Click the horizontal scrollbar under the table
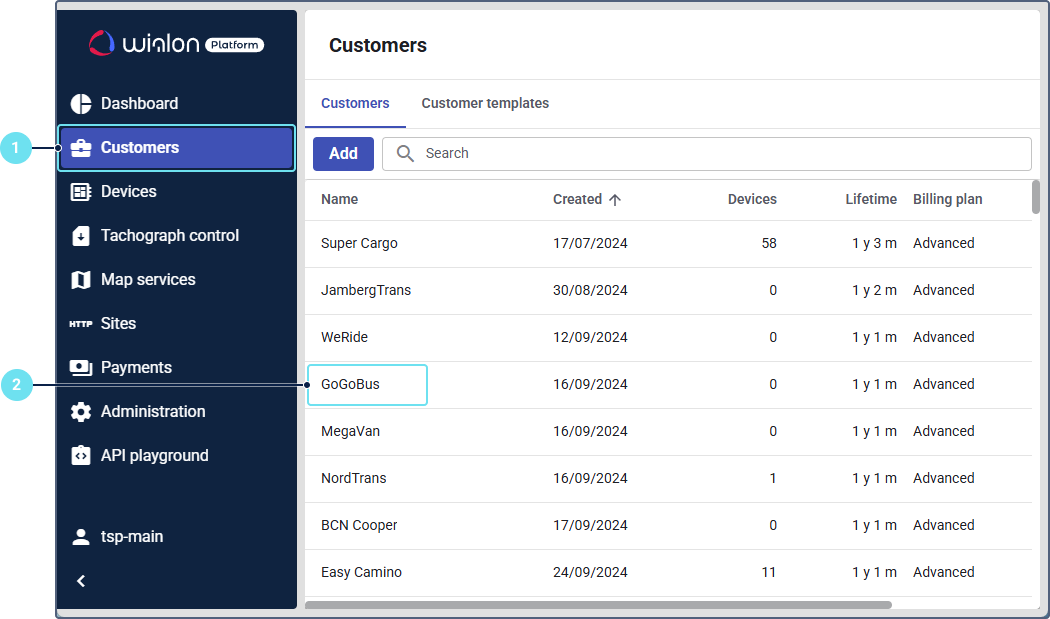 pyautogui.click(x=598, y=605)
